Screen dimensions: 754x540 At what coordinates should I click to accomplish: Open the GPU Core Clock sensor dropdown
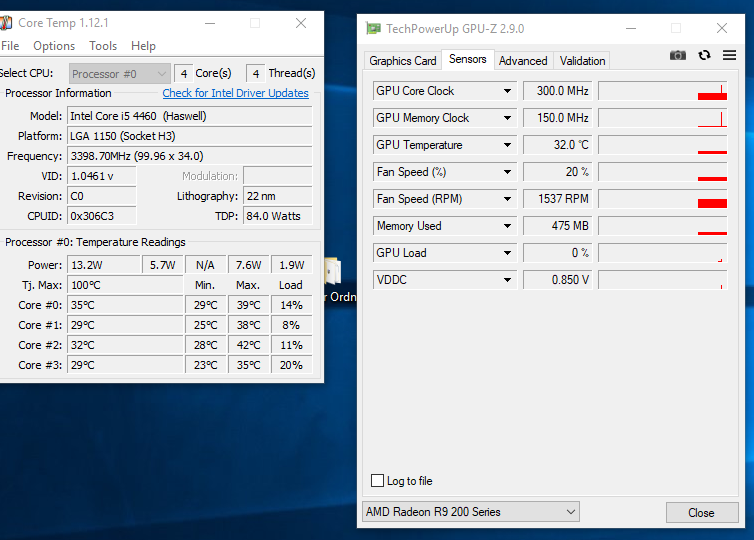click(x=507, y=91)
